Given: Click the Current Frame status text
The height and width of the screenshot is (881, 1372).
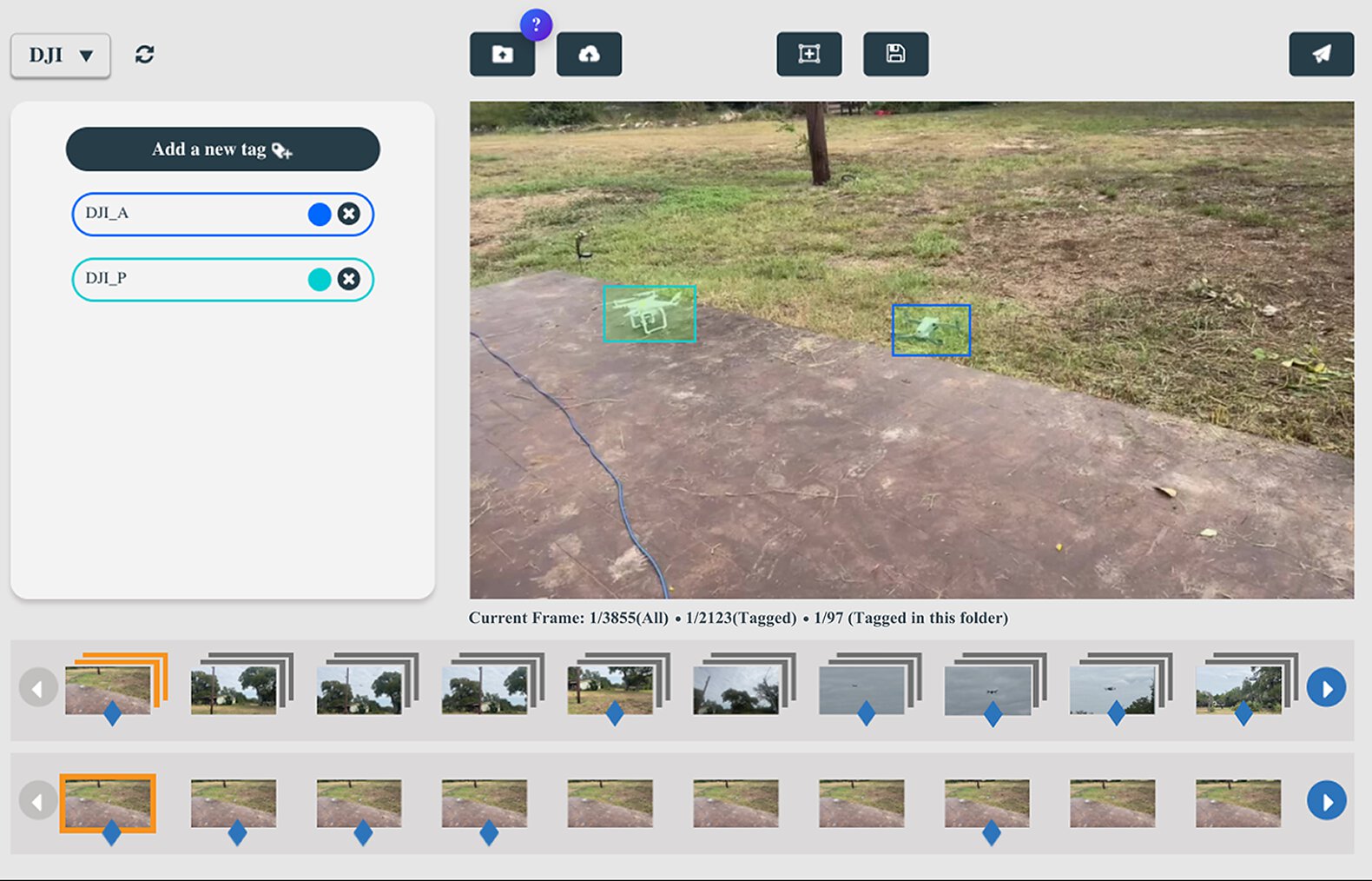Looking at the screenshot, I should 738,618.
